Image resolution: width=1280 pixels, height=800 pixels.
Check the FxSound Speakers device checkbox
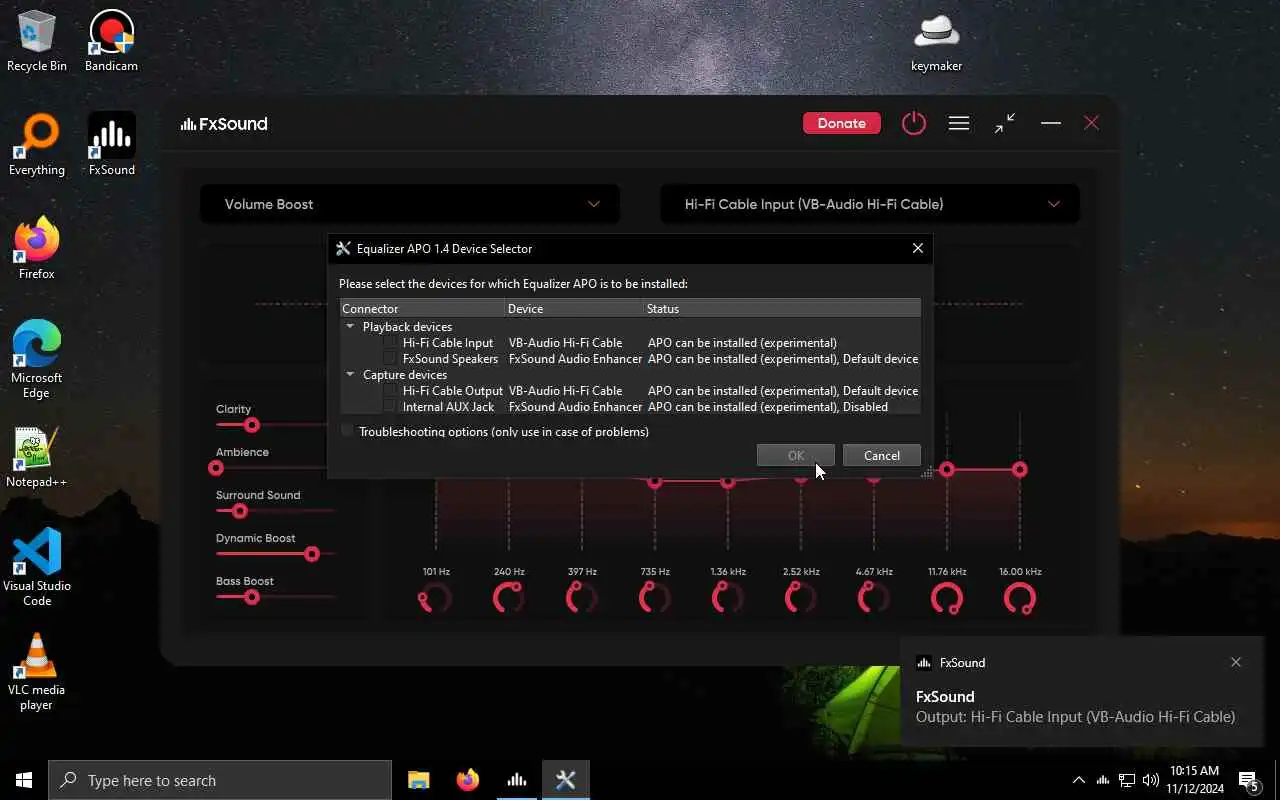pyautogui.click(x=390, y=359)
